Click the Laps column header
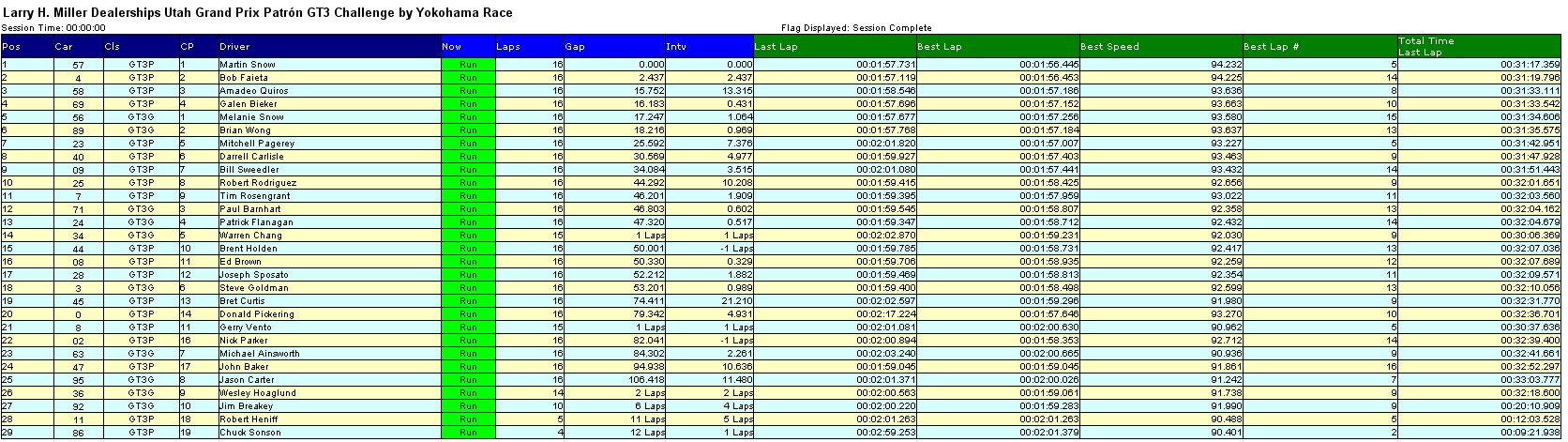1568x442 pixels. click(508, 46)
